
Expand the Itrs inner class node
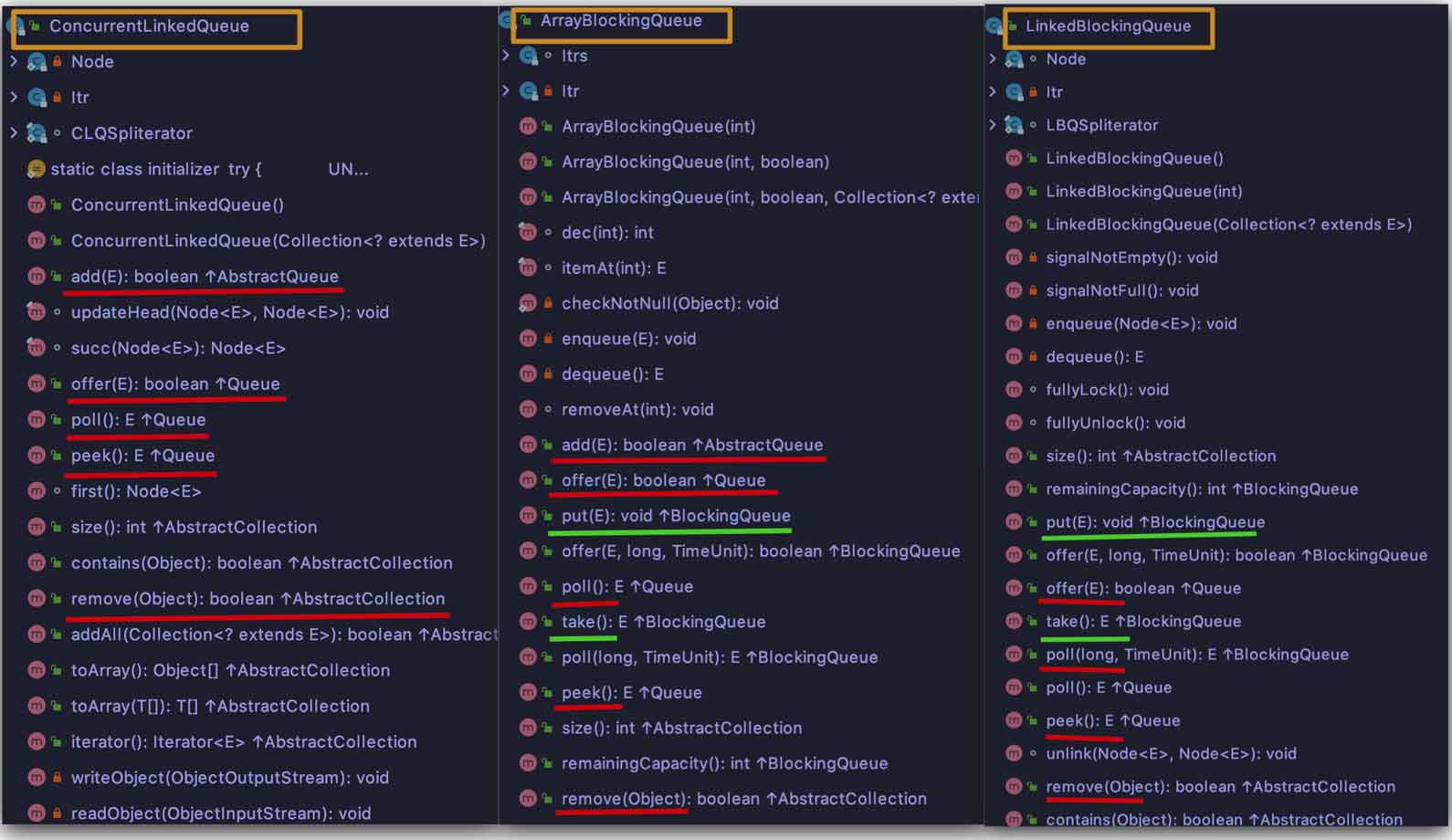point(506,56)
